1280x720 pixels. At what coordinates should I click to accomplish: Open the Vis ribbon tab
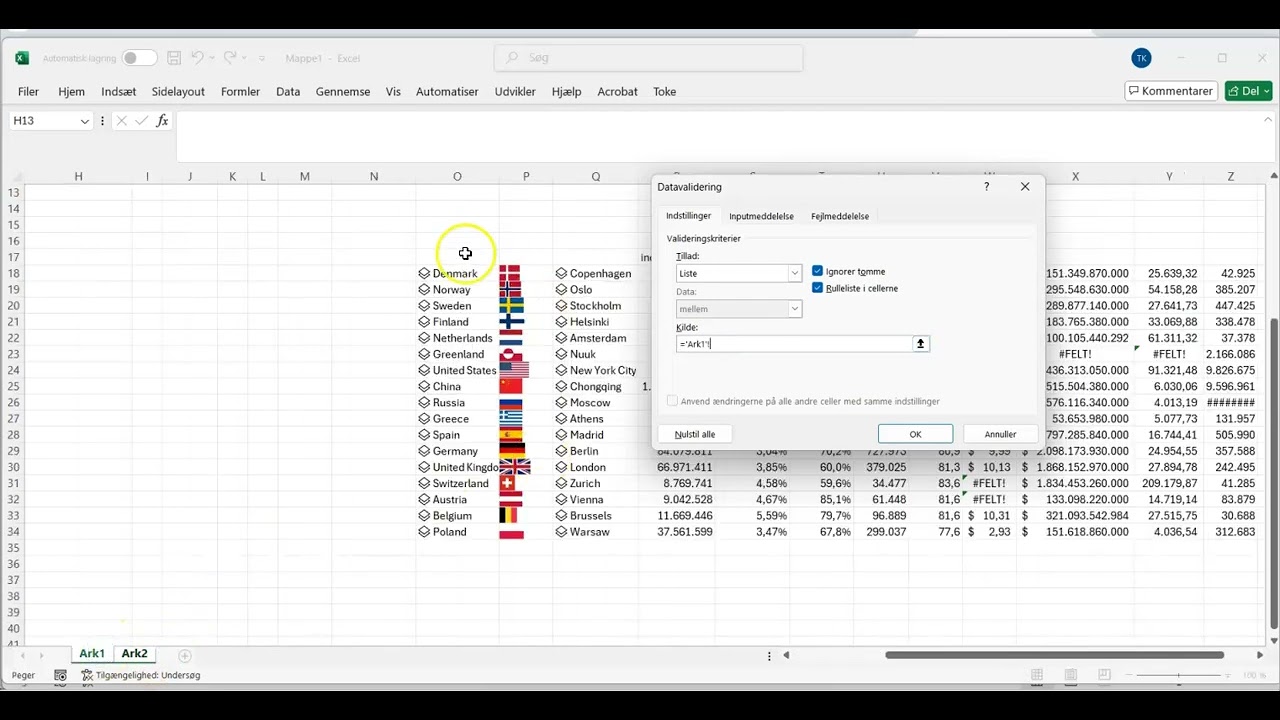393,91
